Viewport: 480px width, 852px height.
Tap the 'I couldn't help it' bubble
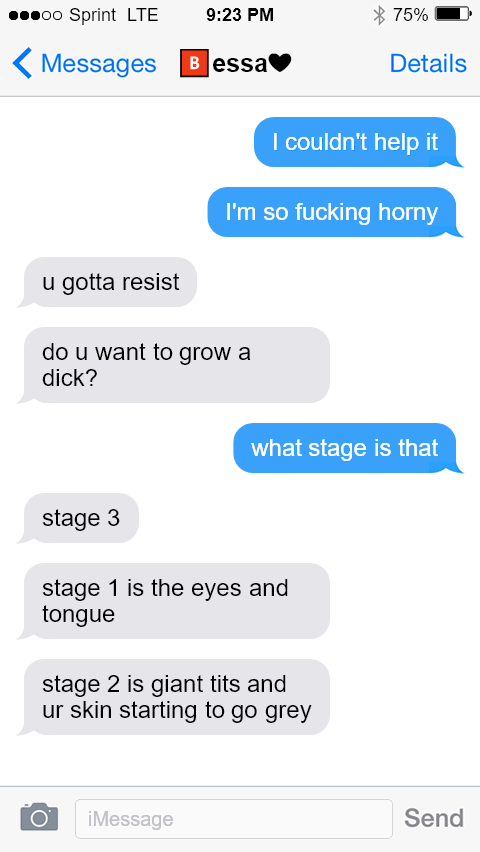(358, 142)
